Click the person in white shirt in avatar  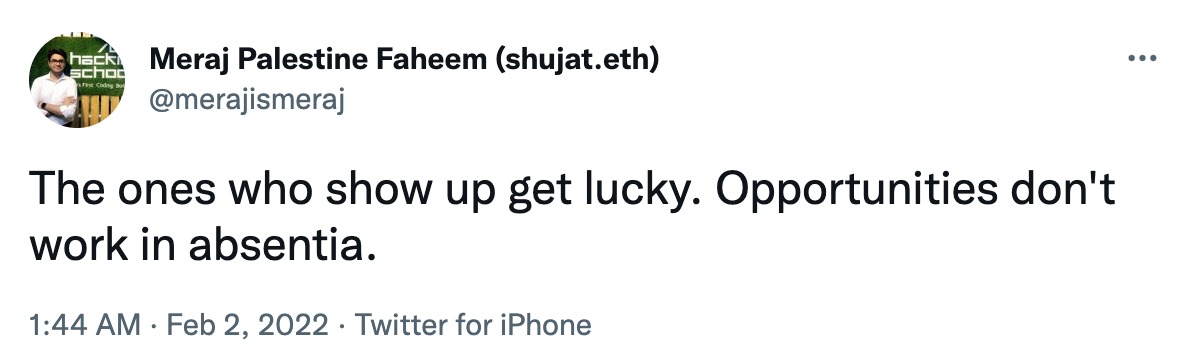click(53, 90)
